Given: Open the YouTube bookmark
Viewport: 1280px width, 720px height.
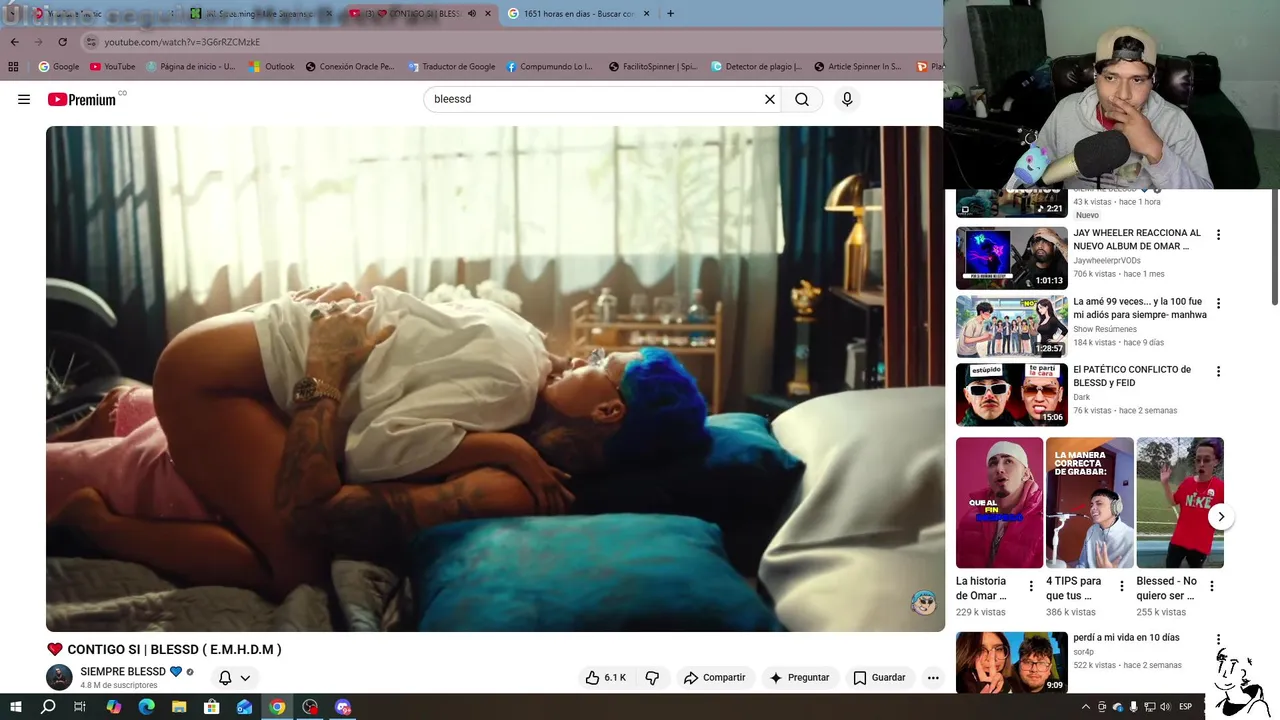Looking at the screenshot, I should click(112, 67).
